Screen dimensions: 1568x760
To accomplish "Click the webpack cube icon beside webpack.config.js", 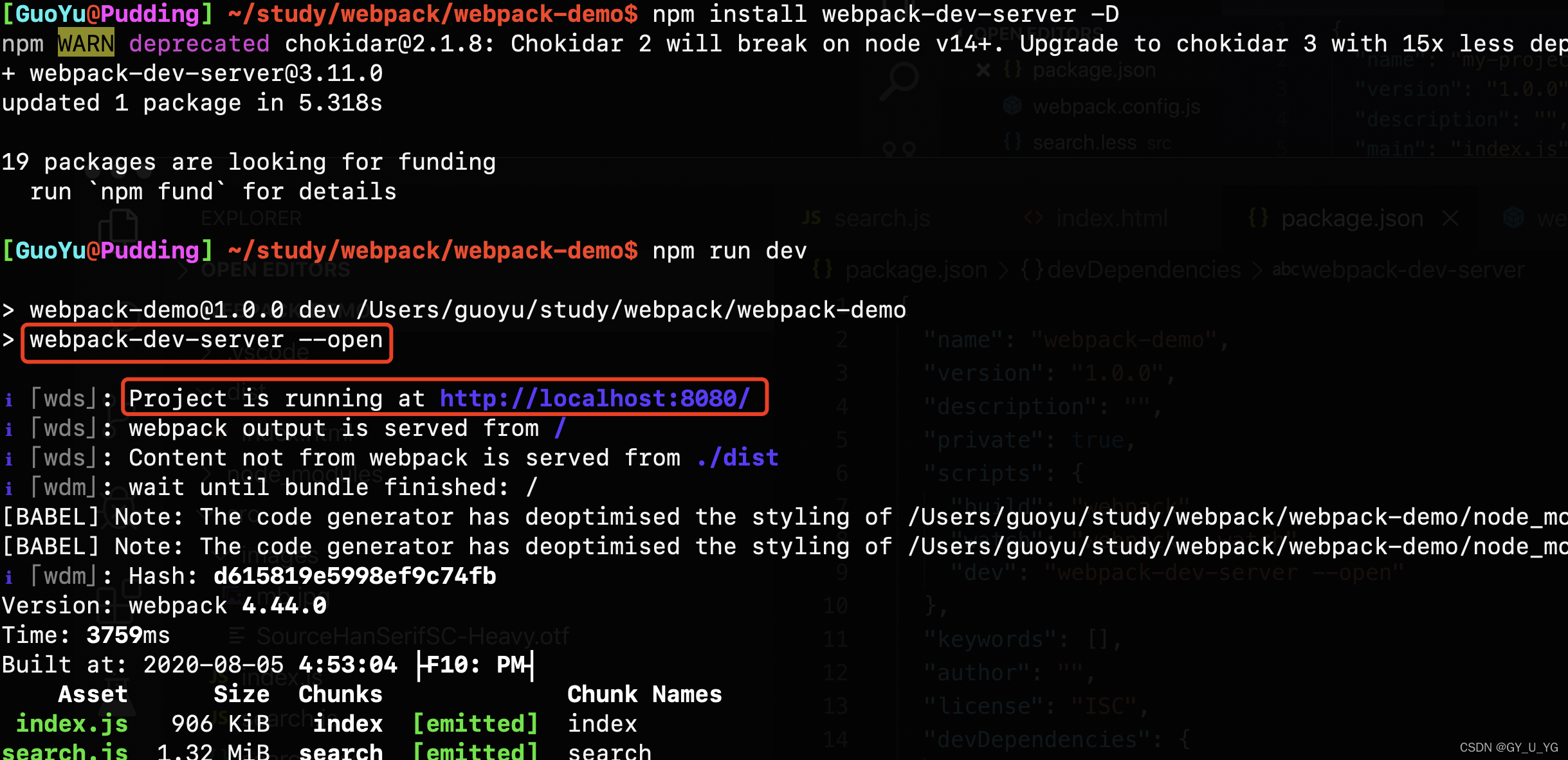I will (x=1012, y=105).
